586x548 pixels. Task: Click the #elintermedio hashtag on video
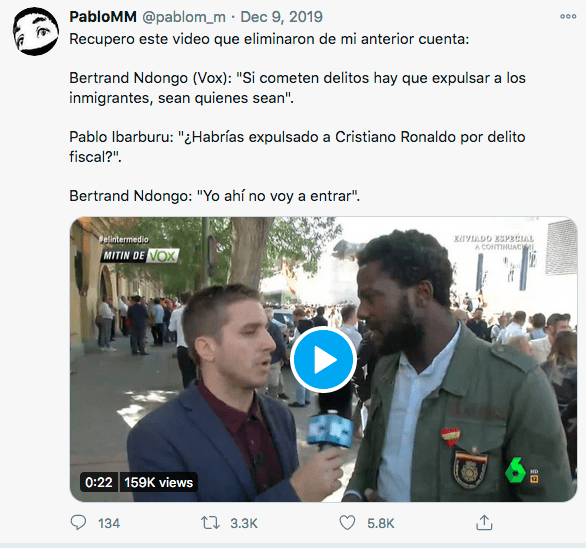(x=124, y=240)
